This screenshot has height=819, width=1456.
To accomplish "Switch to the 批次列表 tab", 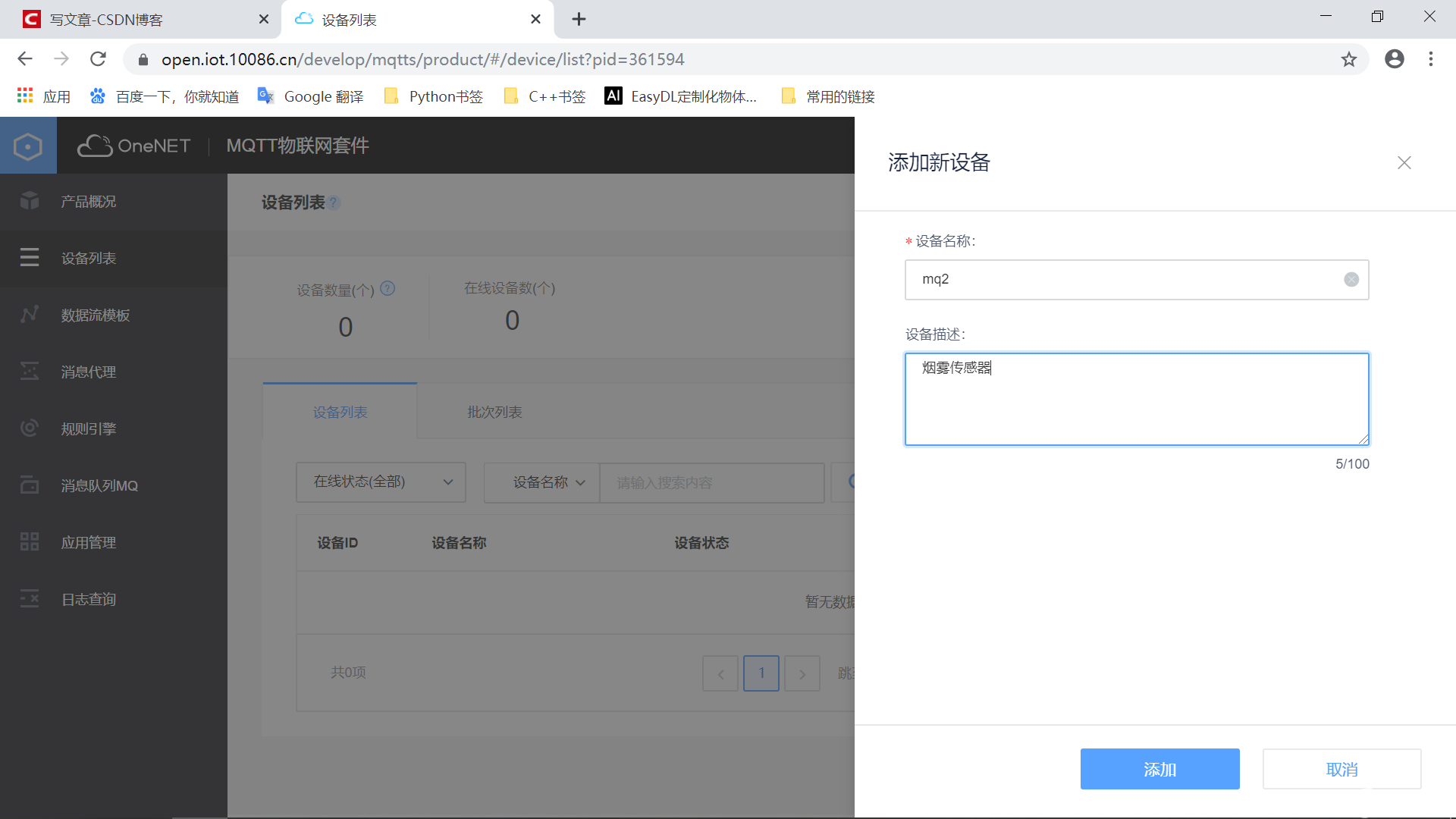I will [494, 412].
